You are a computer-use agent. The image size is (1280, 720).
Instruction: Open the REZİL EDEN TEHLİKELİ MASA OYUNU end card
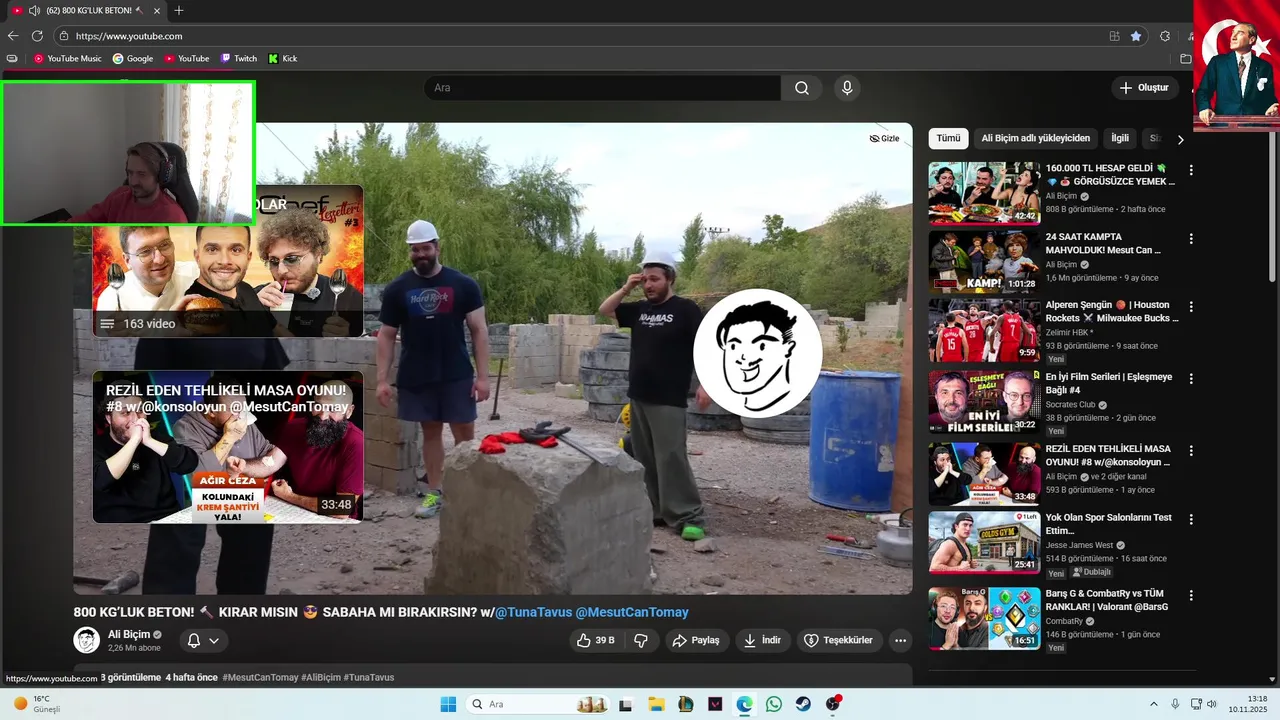[x=228, y=447]
